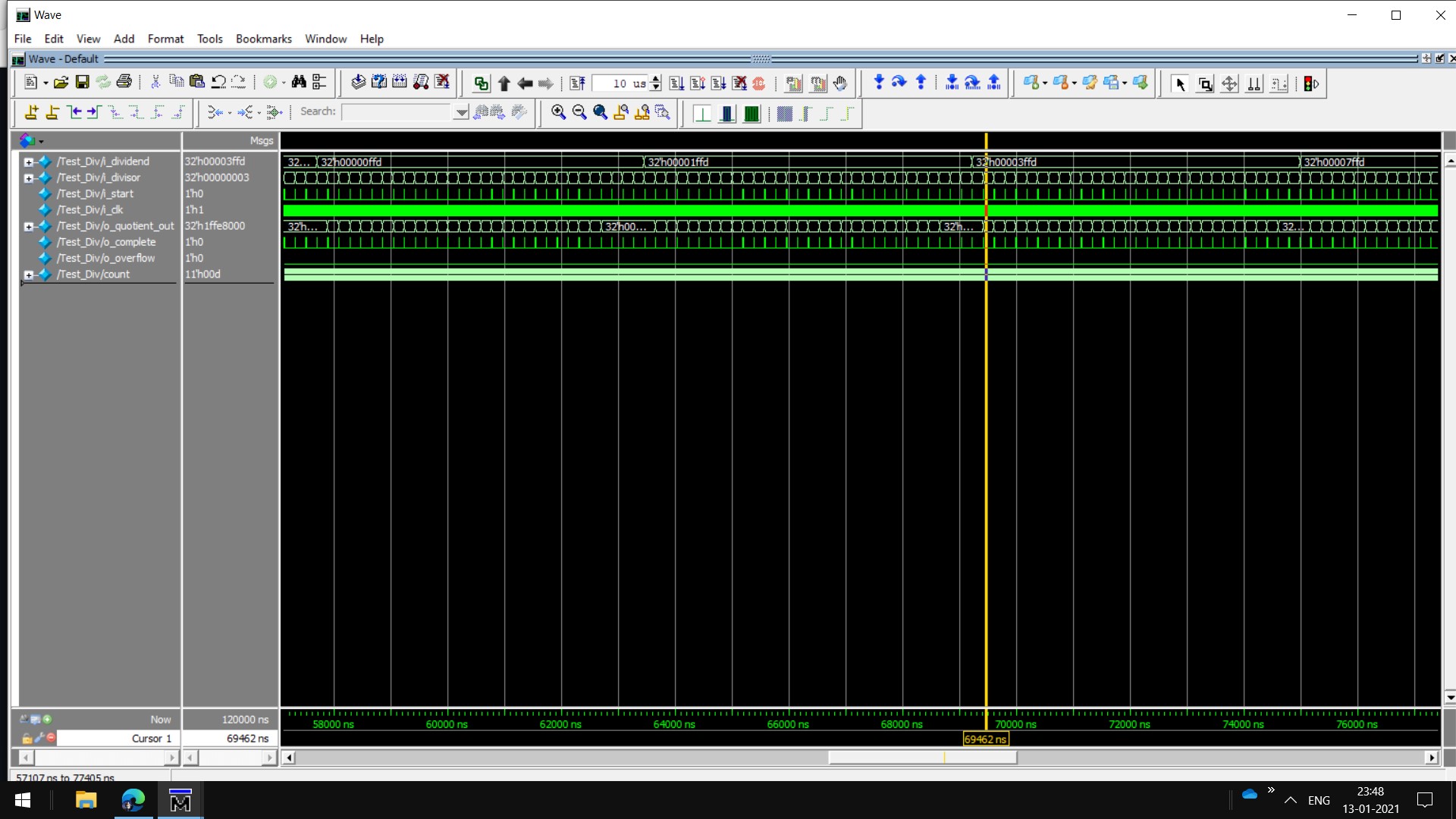Toggle the Select Mode arrow tool
The image size is (1456, 819).
(1179, 84)
